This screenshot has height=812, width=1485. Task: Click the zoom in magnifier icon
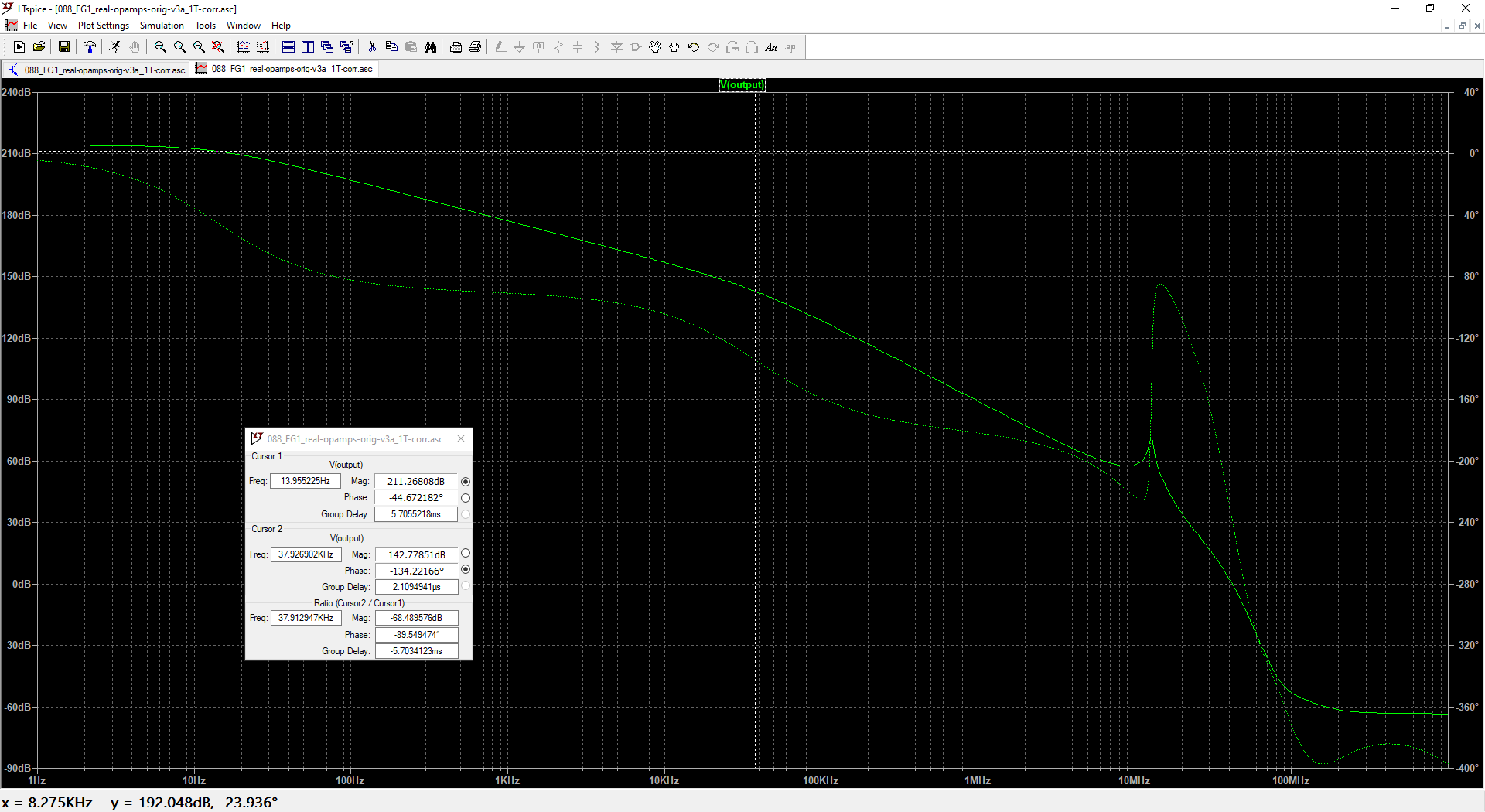[x=160, y=47]
